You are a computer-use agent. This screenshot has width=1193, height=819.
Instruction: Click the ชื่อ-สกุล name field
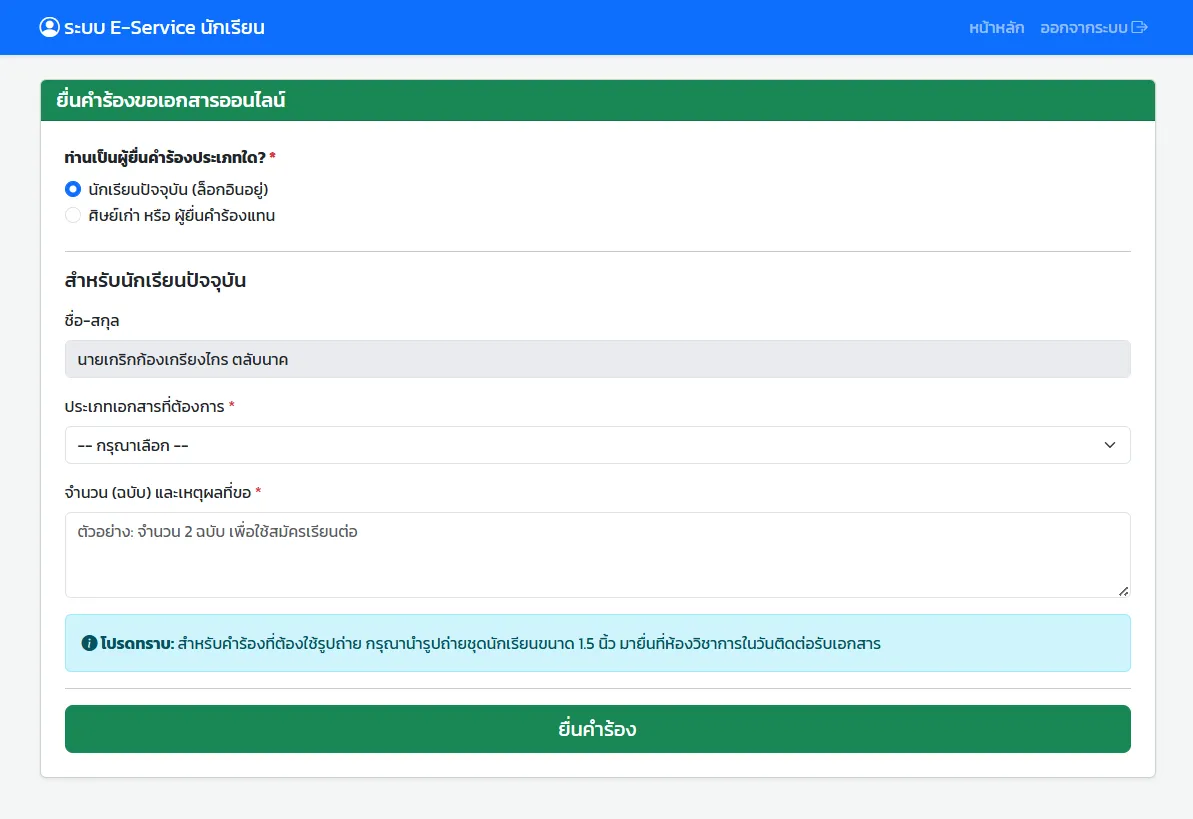(x=597, y=359)
